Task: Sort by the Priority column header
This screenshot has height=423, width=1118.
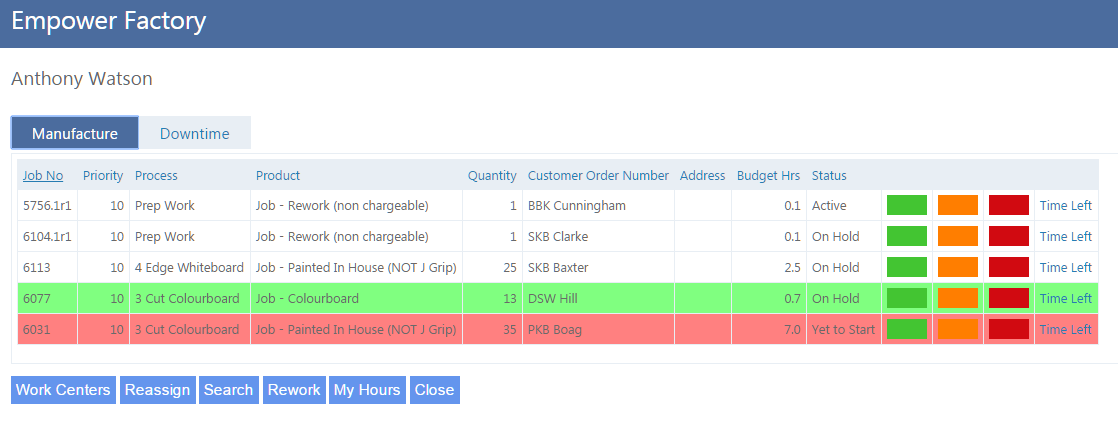Action: pyautogui.click(x=103, y=175)
